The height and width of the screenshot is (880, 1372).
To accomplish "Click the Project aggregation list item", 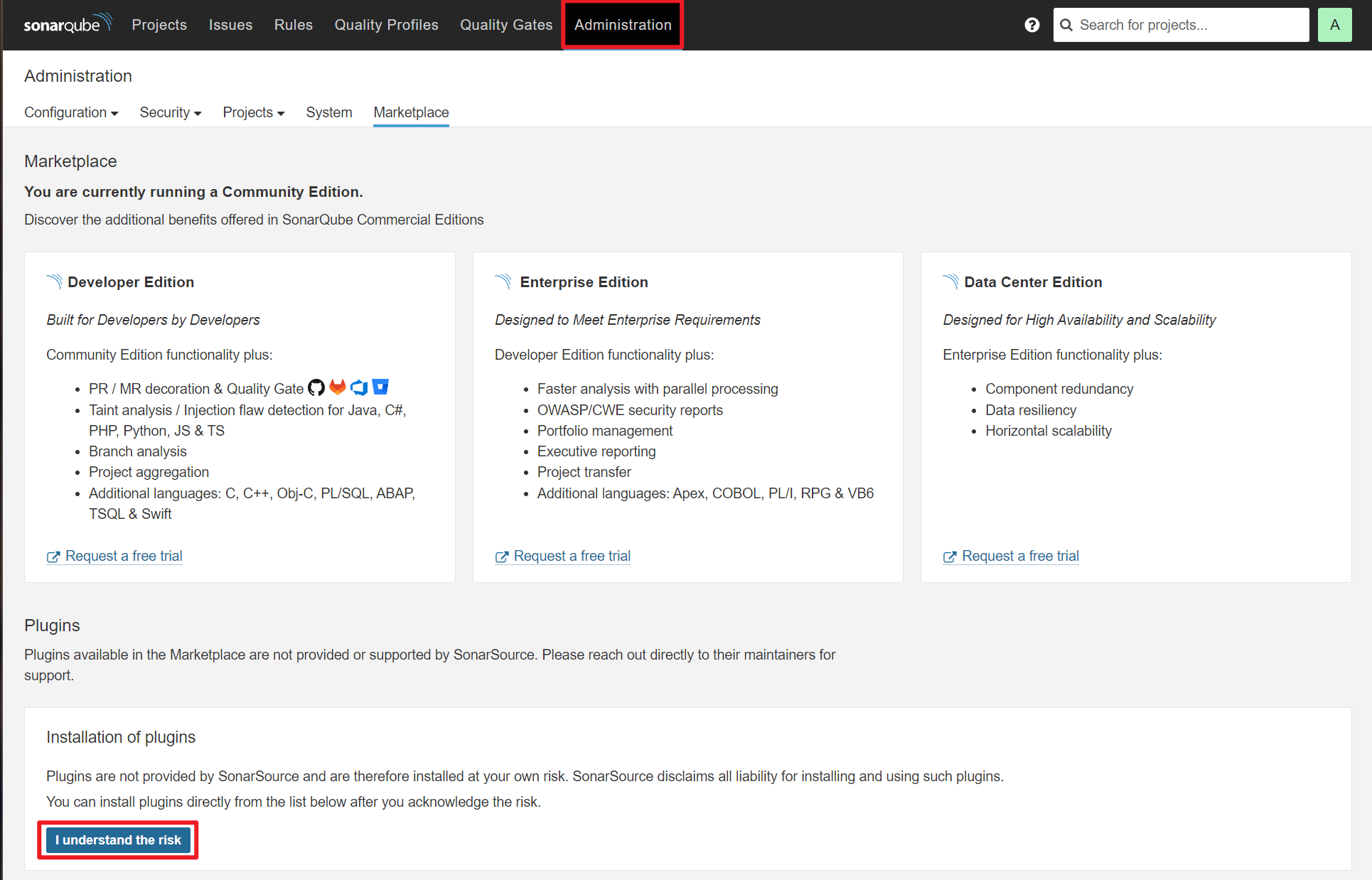I will click(149, 472).
